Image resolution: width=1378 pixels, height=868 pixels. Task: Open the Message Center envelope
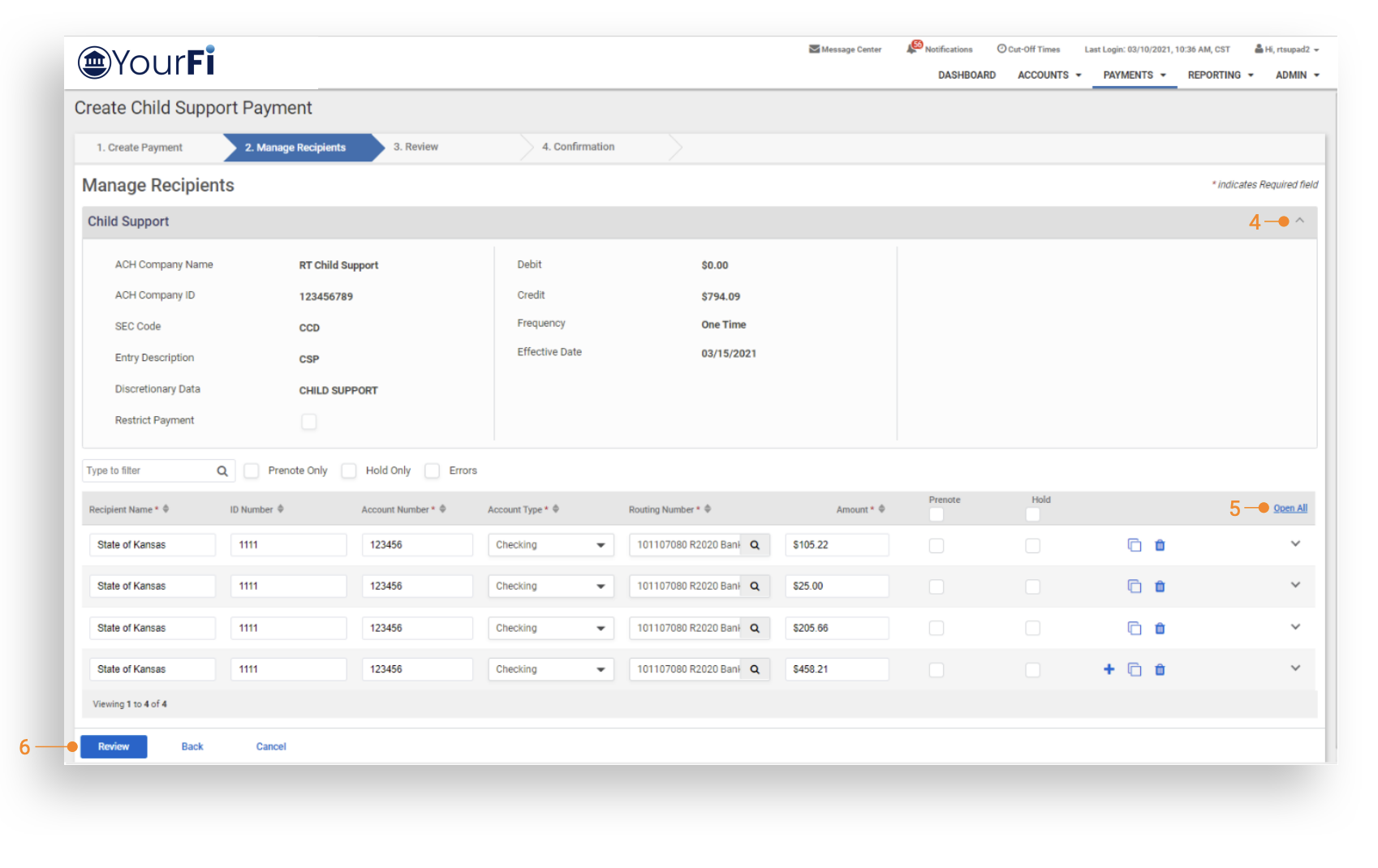814,49
